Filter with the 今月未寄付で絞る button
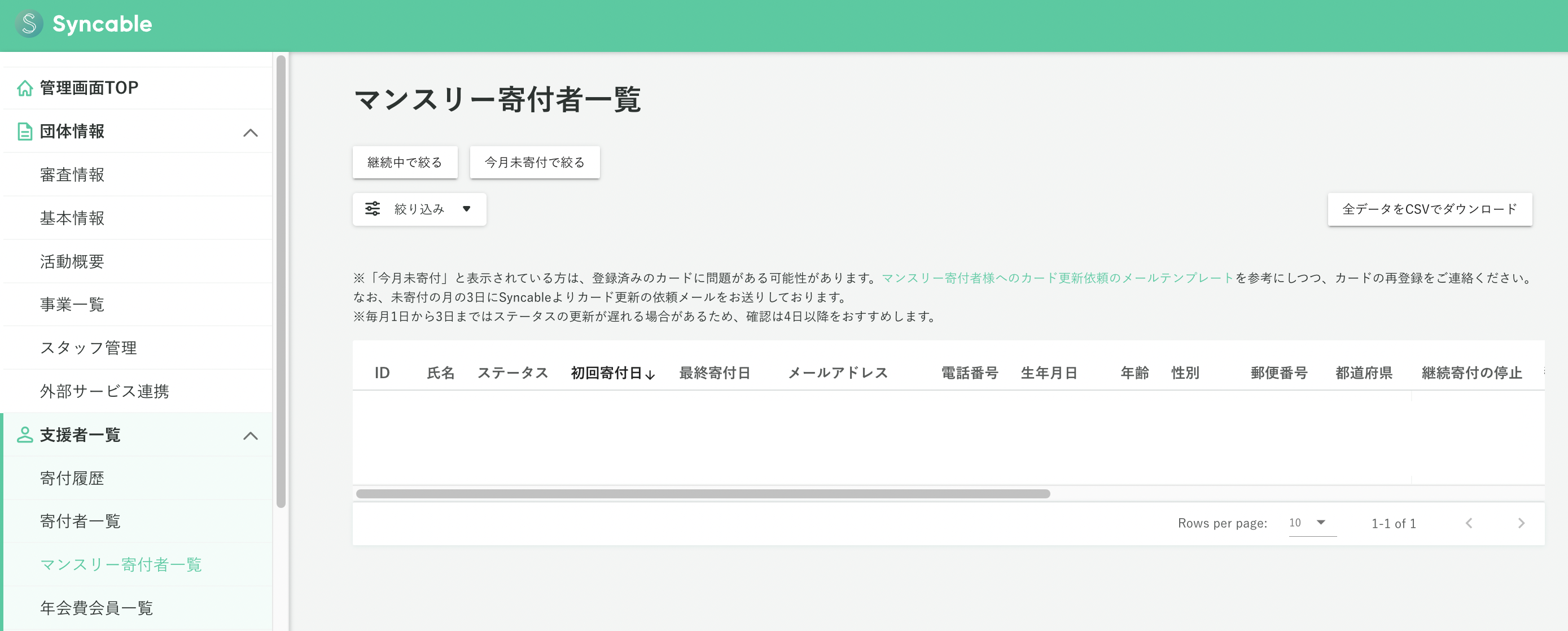 pos(533,162)
